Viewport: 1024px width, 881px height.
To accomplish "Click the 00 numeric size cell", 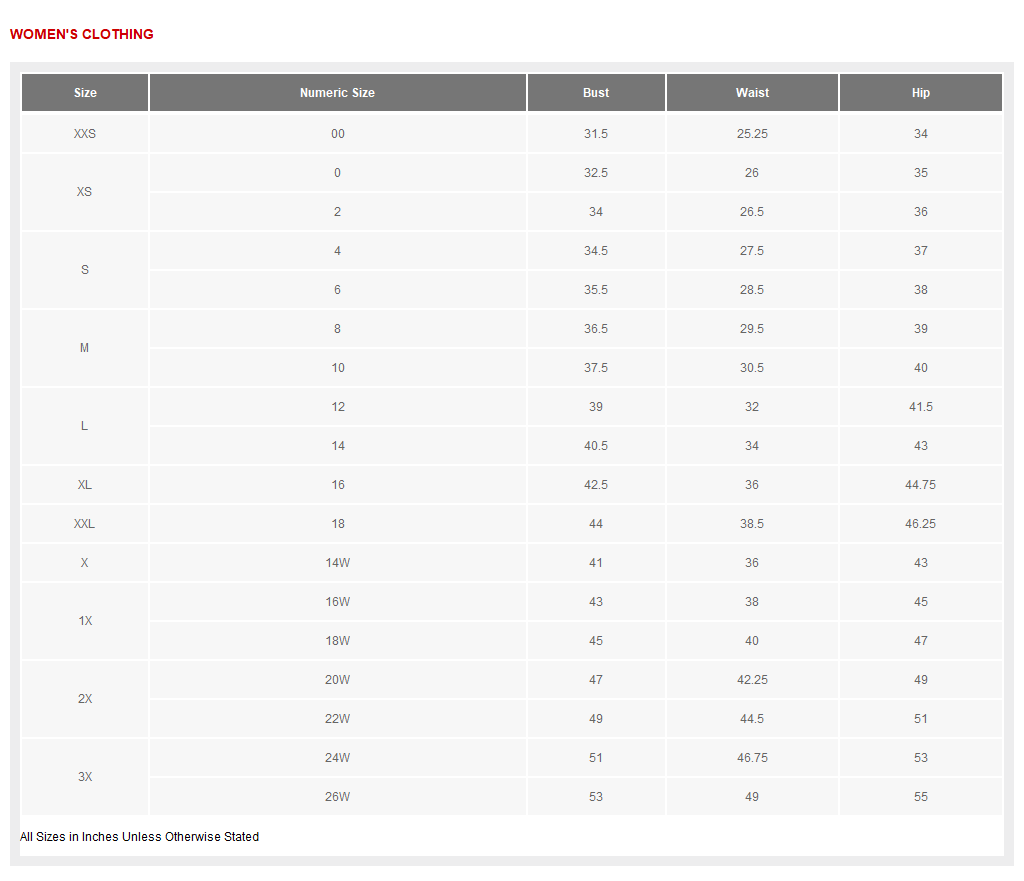I will click(337, 134).
